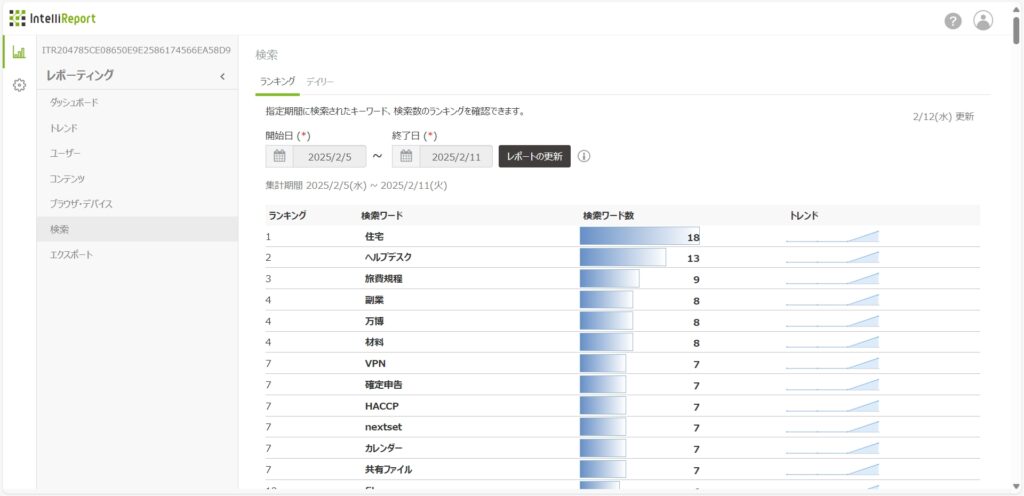Click the search word 副業
The height and width of the screenshot is (496, 1024).
[x=375, y=300]
